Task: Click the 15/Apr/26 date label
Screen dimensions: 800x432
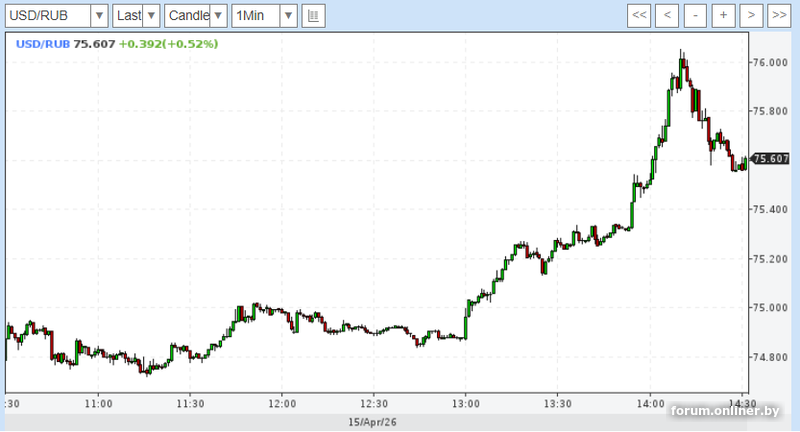Action: (x=372, y=422)
